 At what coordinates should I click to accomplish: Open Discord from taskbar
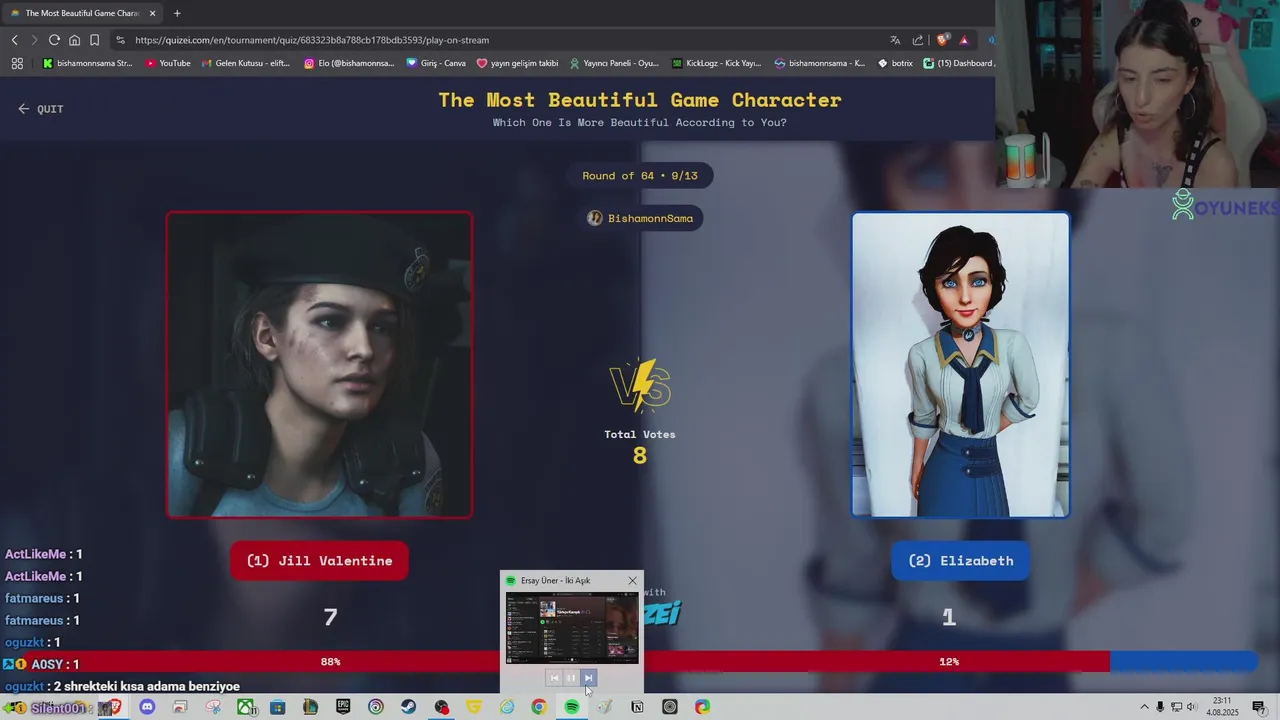coord(147,707)
